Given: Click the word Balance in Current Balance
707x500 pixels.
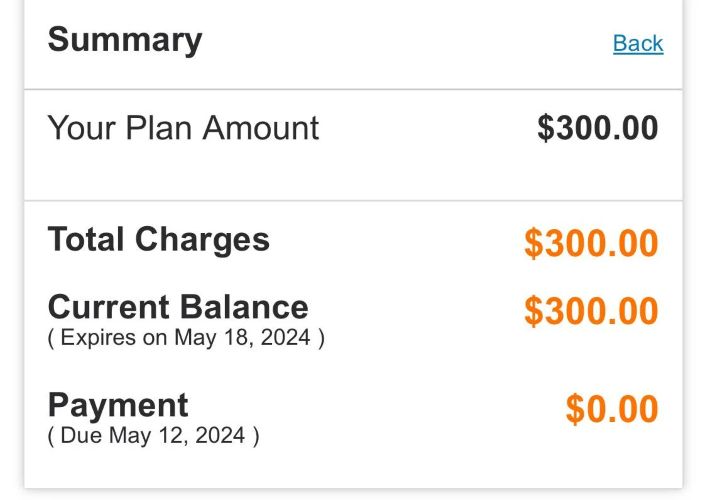Looking at the screenshot, I should pos(246,306).
